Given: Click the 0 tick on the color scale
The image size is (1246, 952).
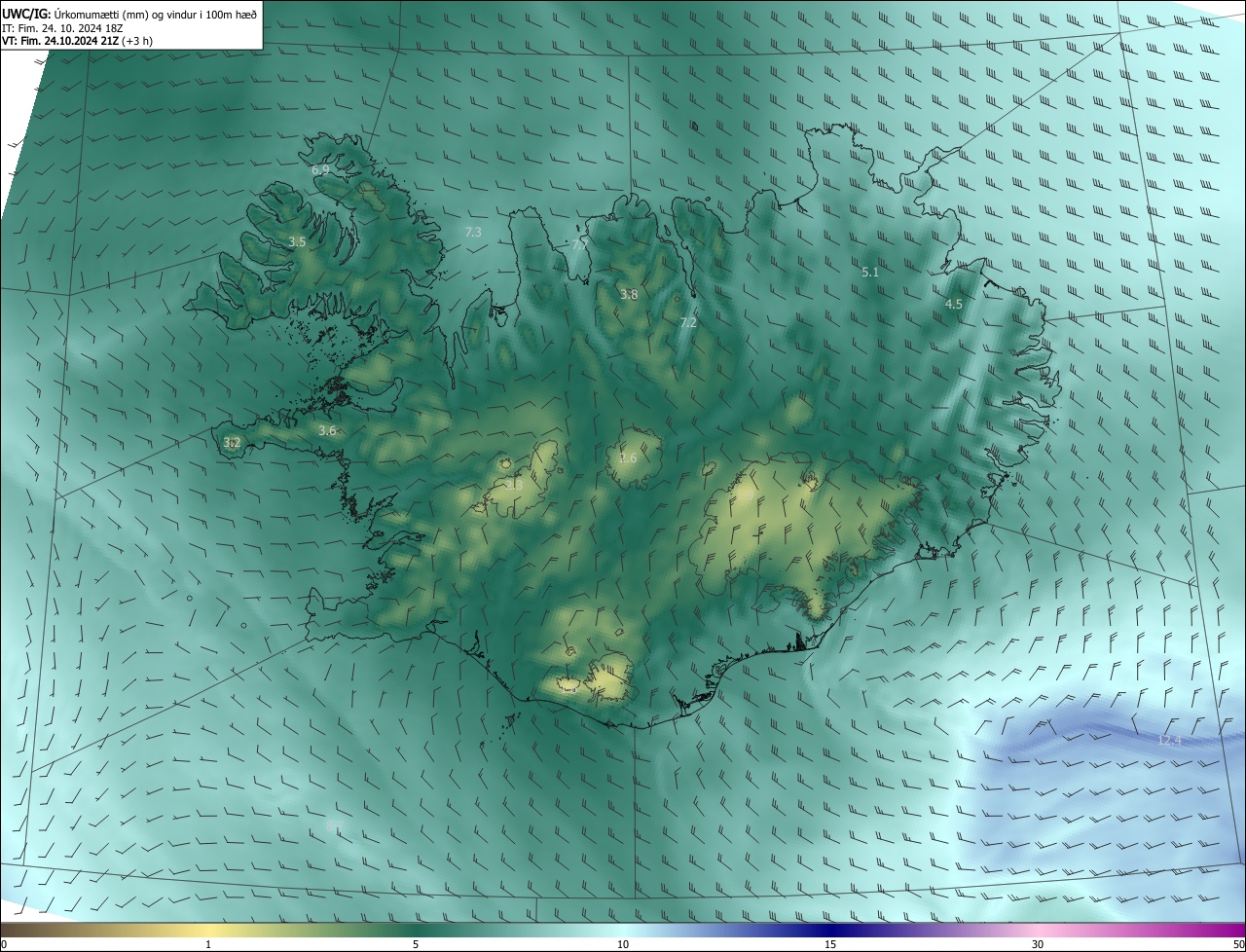Looking at the screenshot, I should click(4, 944).
